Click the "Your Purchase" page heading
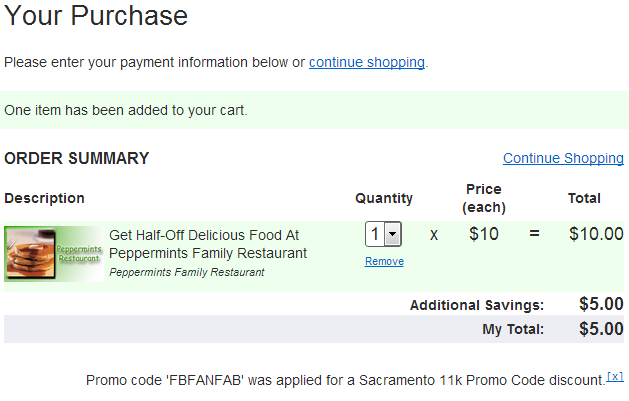The width and height of the screenshot is (629, 401). (x=96, y=16)
